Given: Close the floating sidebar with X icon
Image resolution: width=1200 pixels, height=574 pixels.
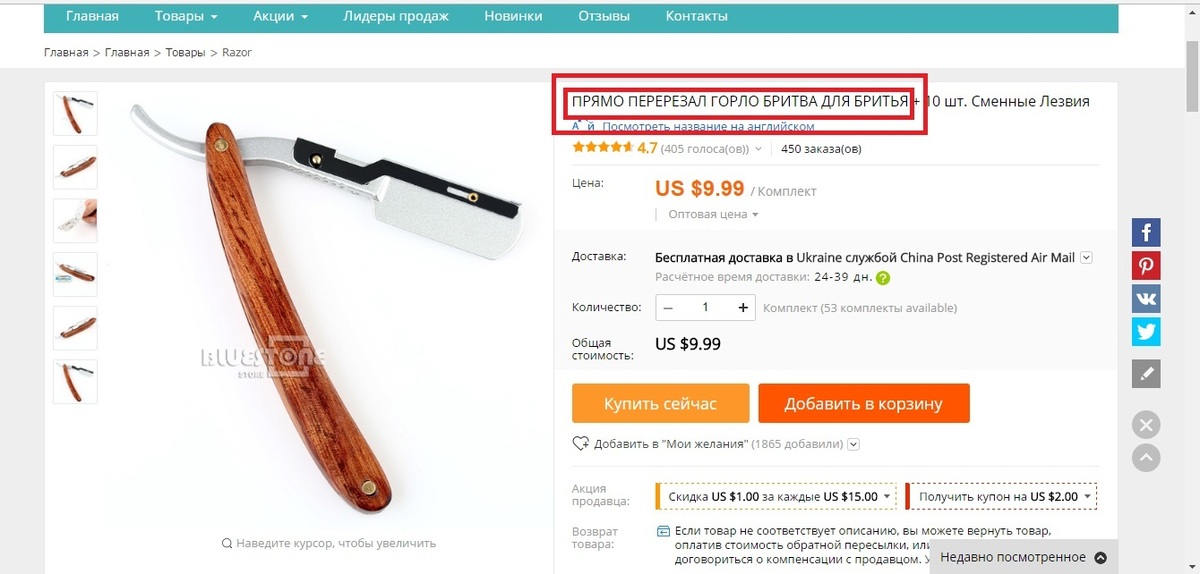Looking at the screenshot, I should 1146,425.
